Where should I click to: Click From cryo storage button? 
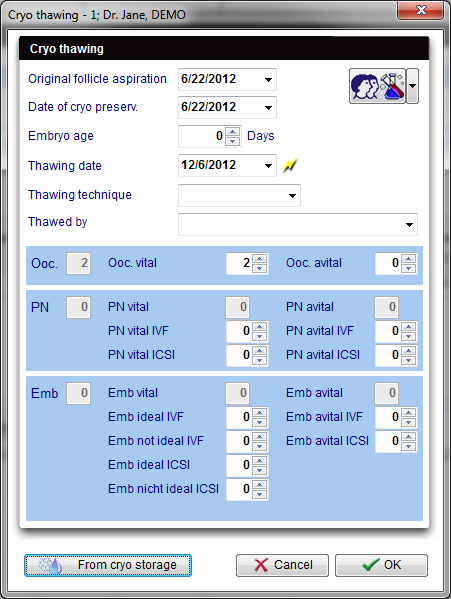(x=108, y=565)
